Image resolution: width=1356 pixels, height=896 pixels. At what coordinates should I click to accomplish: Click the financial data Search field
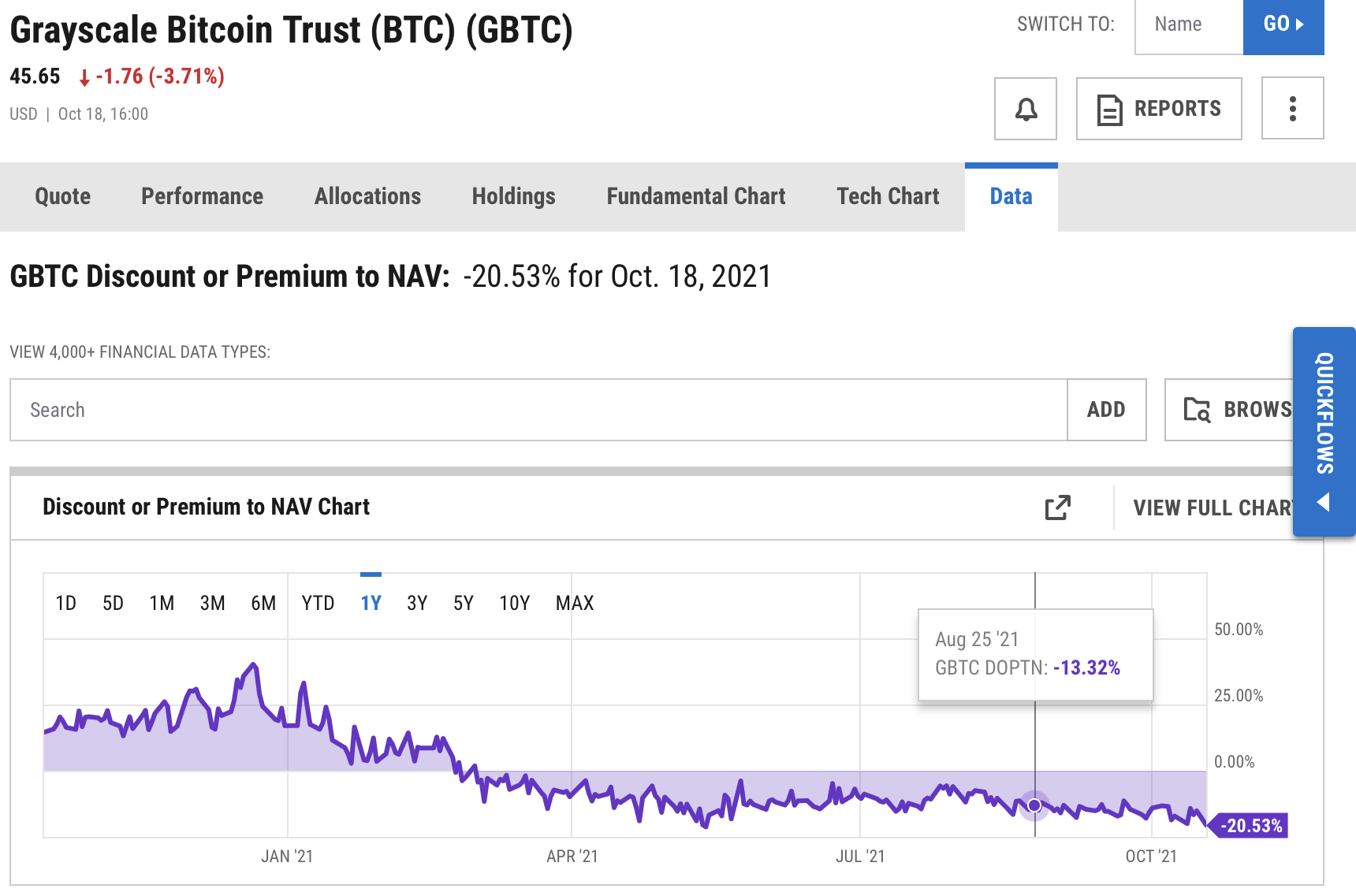(x=538, y=410)
